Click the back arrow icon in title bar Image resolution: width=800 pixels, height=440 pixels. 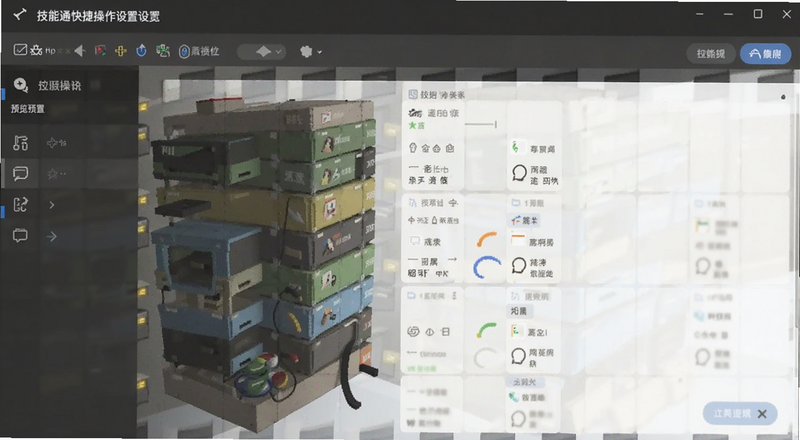click(20, 15)
